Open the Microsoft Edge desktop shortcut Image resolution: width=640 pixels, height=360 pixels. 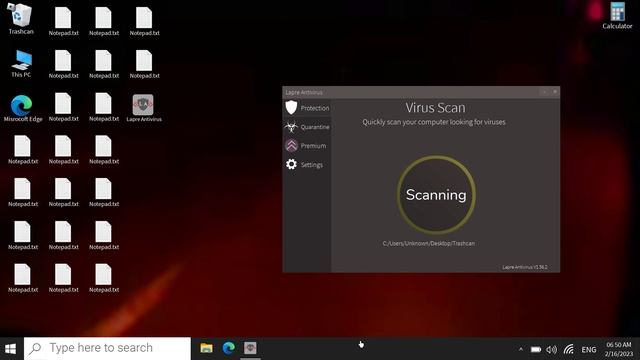pyautogui.click(x=22, y=108)
